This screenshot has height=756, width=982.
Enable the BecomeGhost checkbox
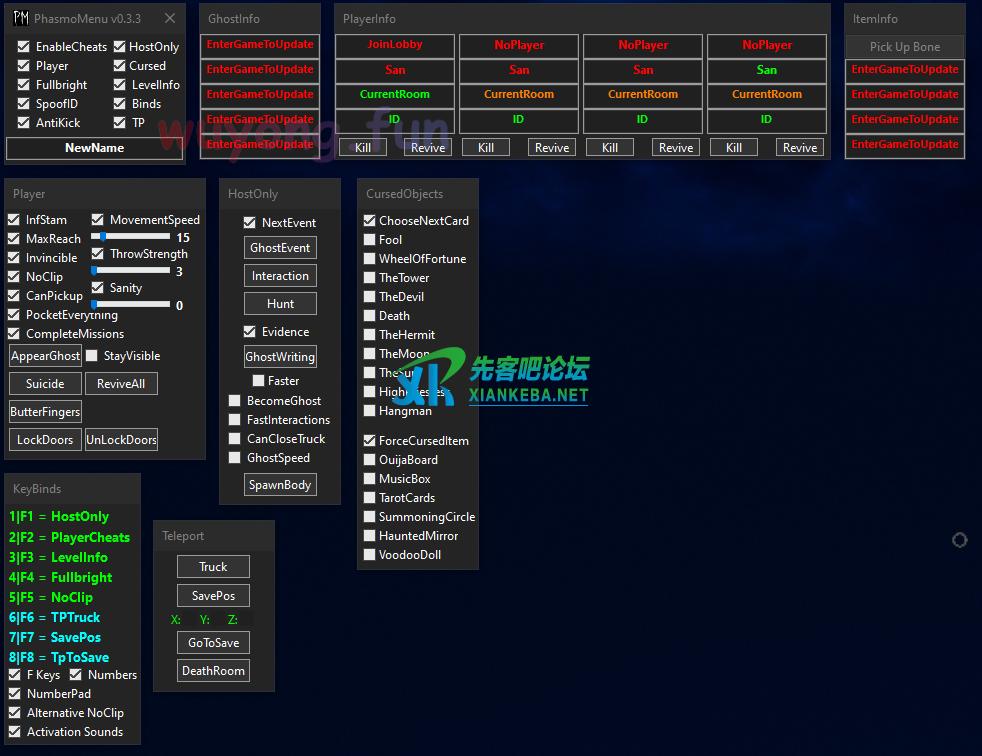[235, 401]
